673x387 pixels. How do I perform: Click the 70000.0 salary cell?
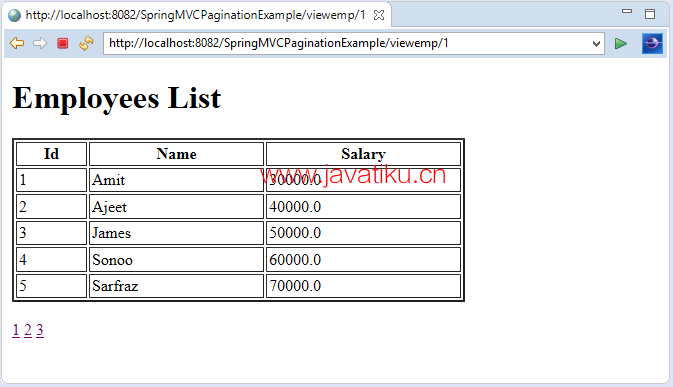coord(364,286)
